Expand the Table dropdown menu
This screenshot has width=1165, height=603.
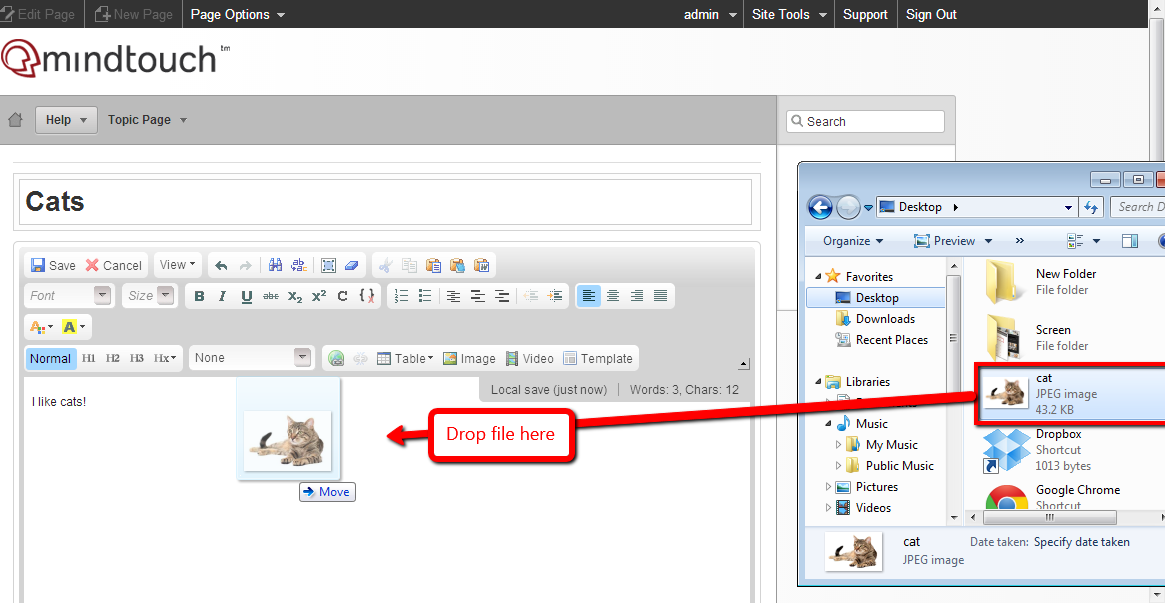pos(405,358)
